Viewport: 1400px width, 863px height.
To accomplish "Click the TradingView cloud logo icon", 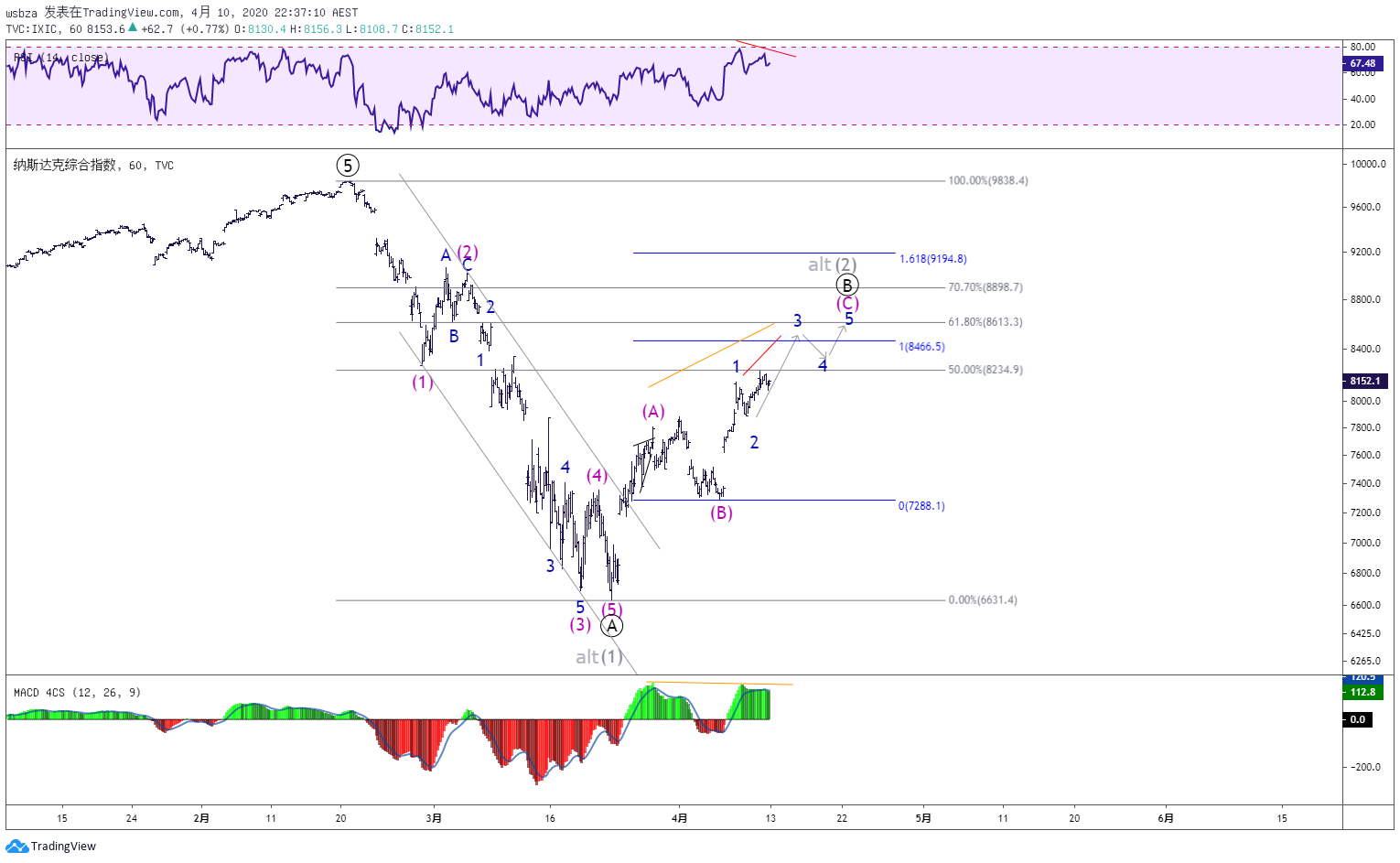I will click(16, 847).
